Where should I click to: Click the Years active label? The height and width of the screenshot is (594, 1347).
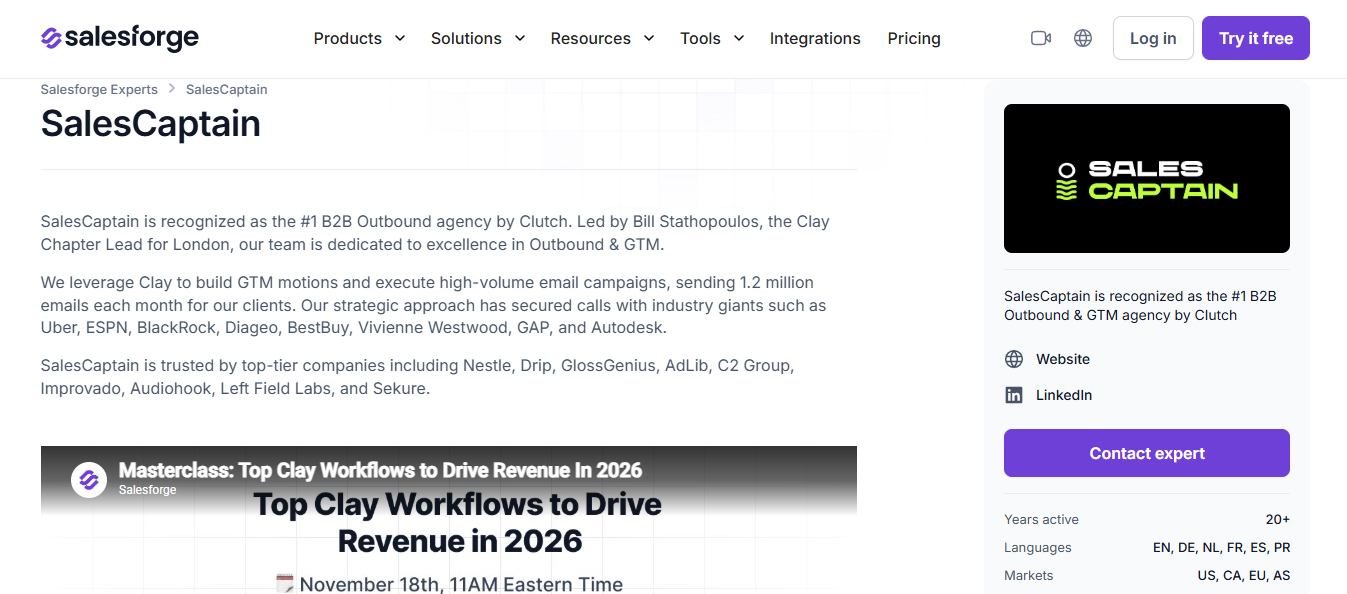point(1041,519)
